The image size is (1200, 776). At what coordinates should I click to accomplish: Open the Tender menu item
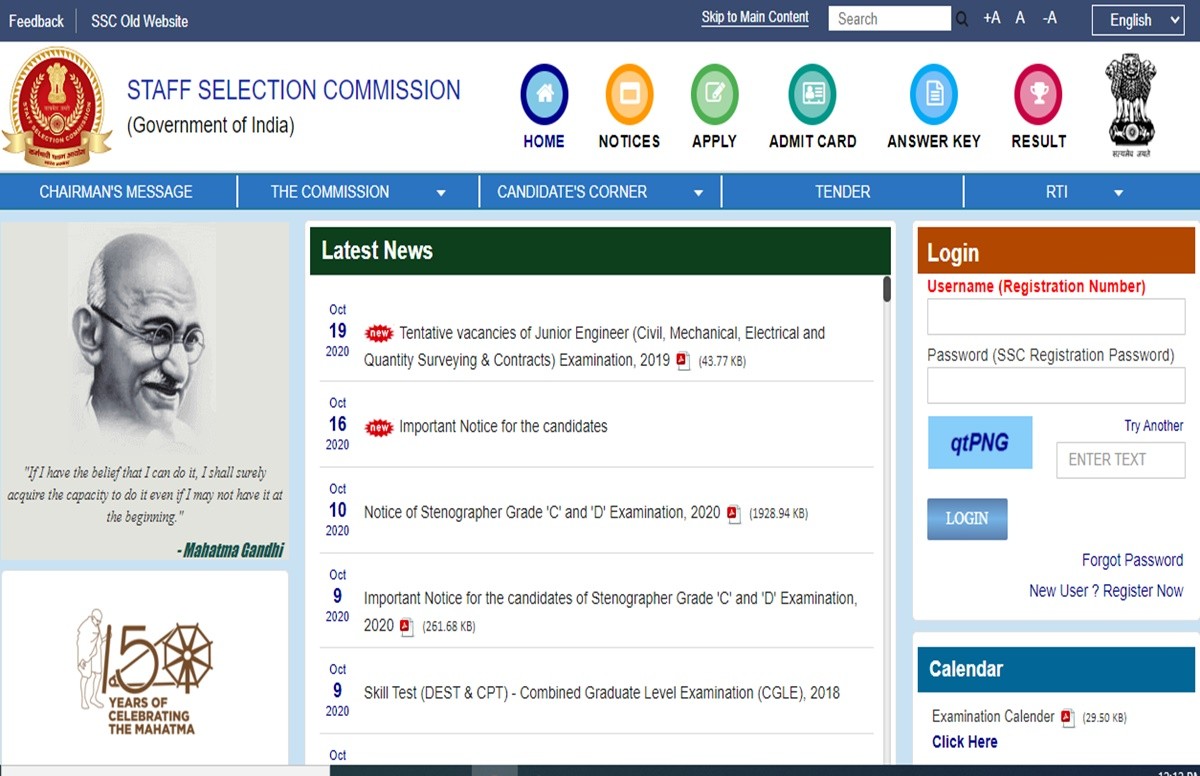[842, 192]
